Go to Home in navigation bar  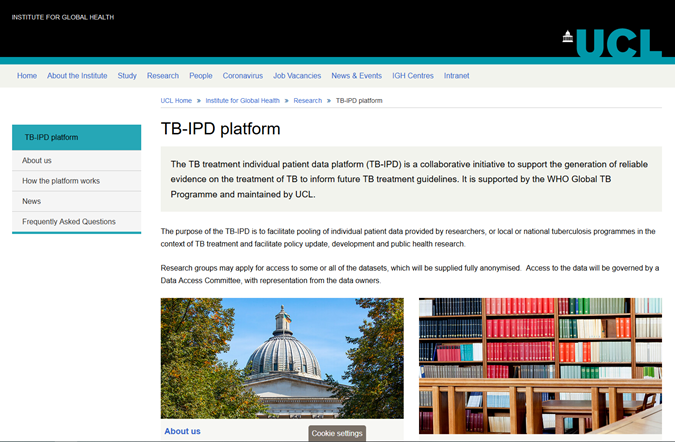coord(27,76)
